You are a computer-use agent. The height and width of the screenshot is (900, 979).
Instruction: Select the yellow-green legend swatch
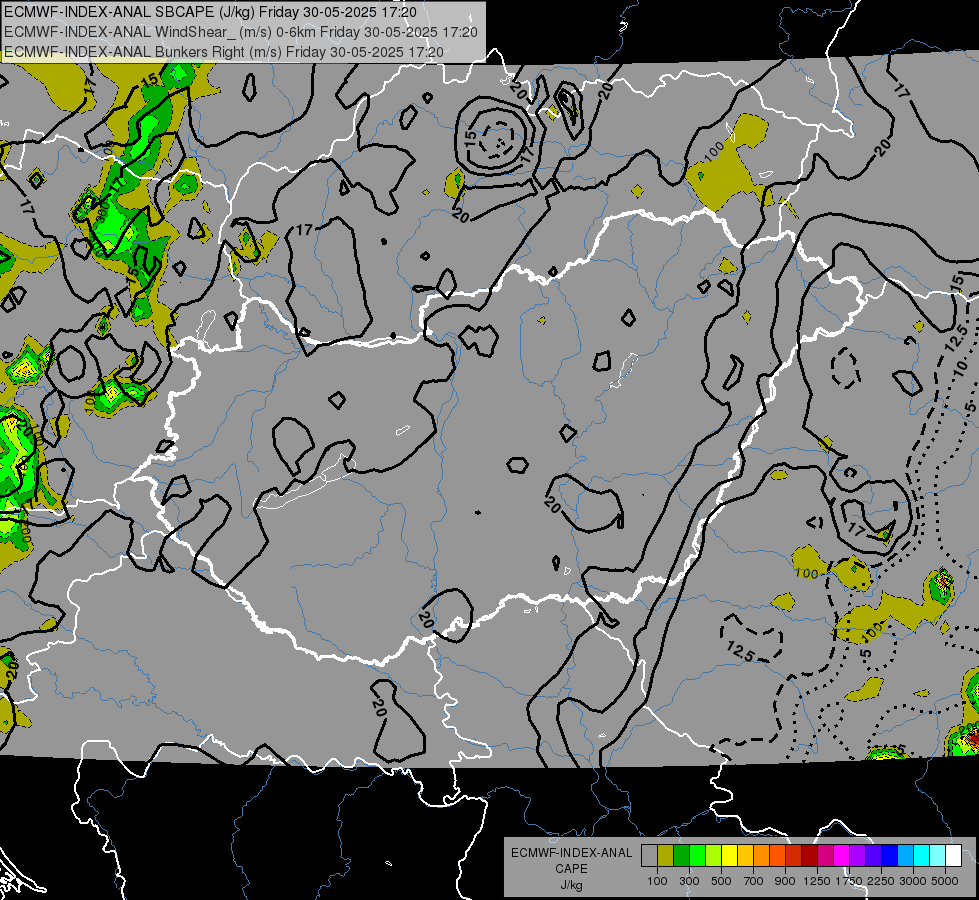[714, 856]
